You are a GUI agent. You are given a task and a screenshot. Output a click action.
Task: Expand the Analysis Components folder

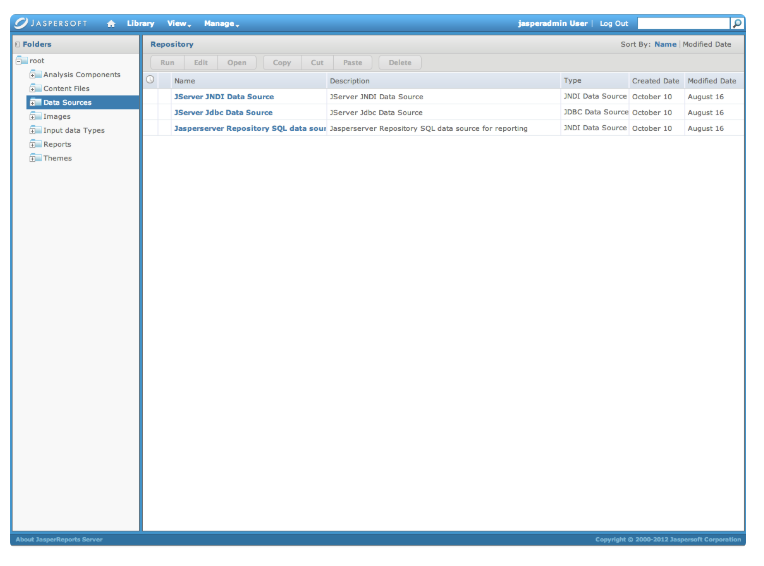tap(33, 75)
